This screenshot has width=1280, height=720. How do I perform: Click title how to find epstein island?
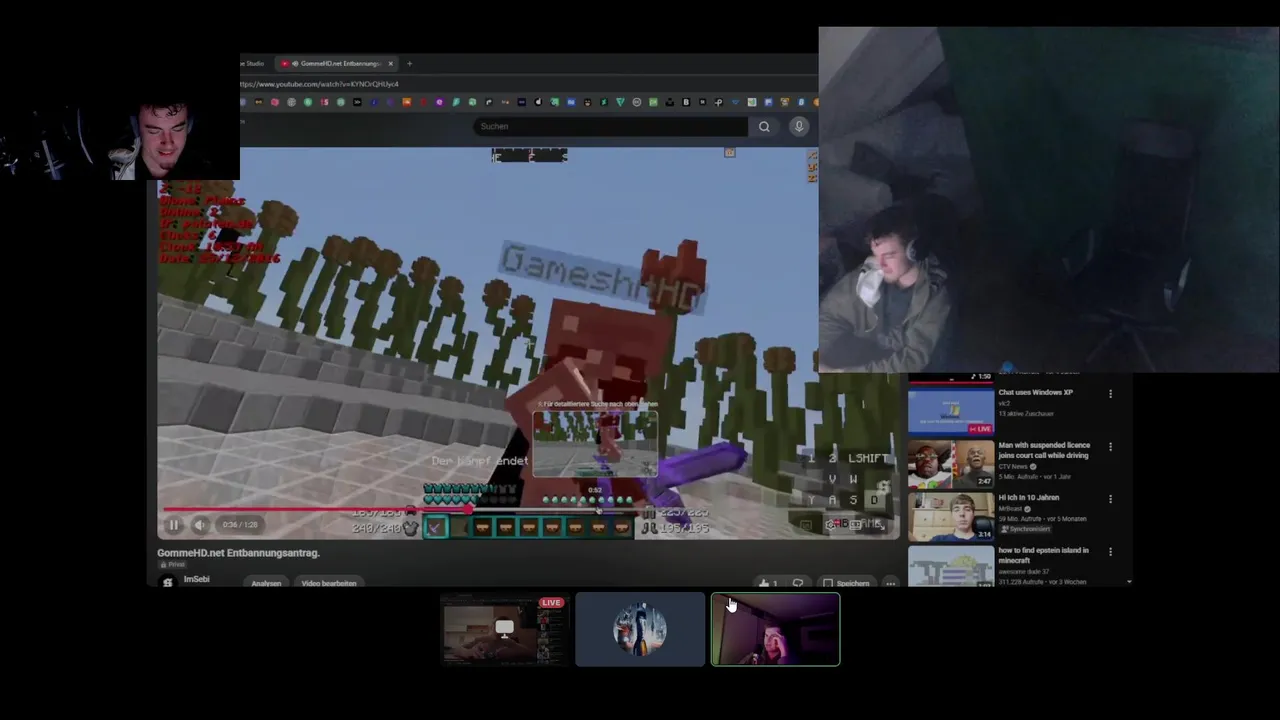point(1043,554)
